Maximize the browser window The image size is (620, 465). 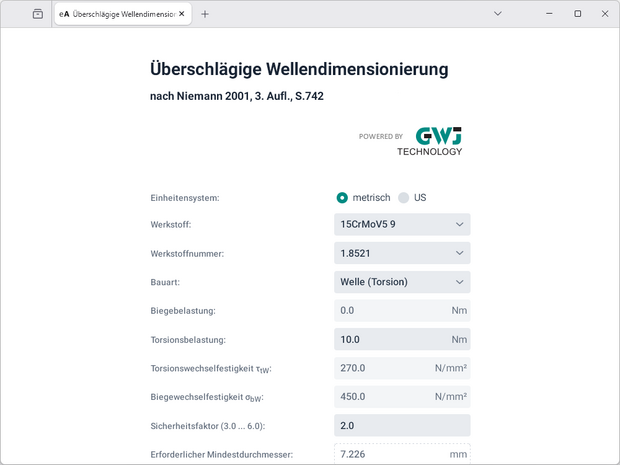click(577, 14)
